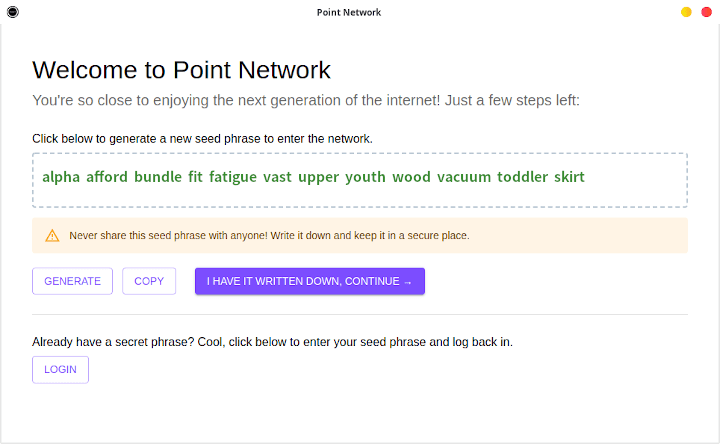Viewport: 720px width, 444px height.
Task: Click the seed word 'alpha'
Action: coord(60,177)
